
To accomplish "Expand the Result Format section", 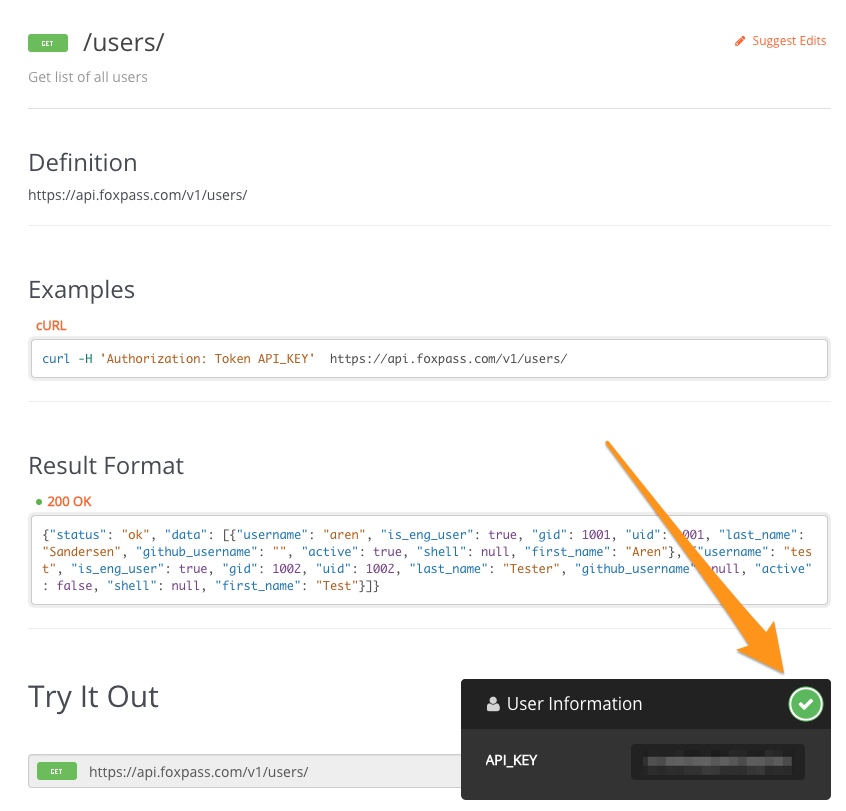I will click(x=106, y=465).
